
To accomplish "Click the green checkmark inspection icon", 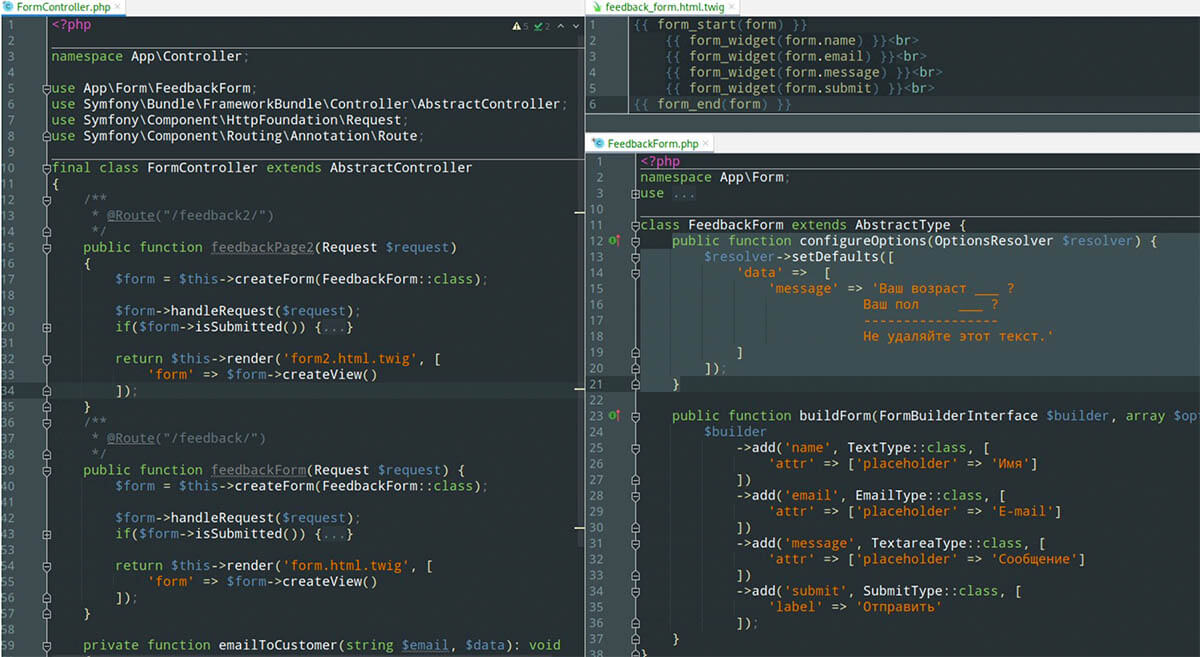I will (x=538, y=26).
